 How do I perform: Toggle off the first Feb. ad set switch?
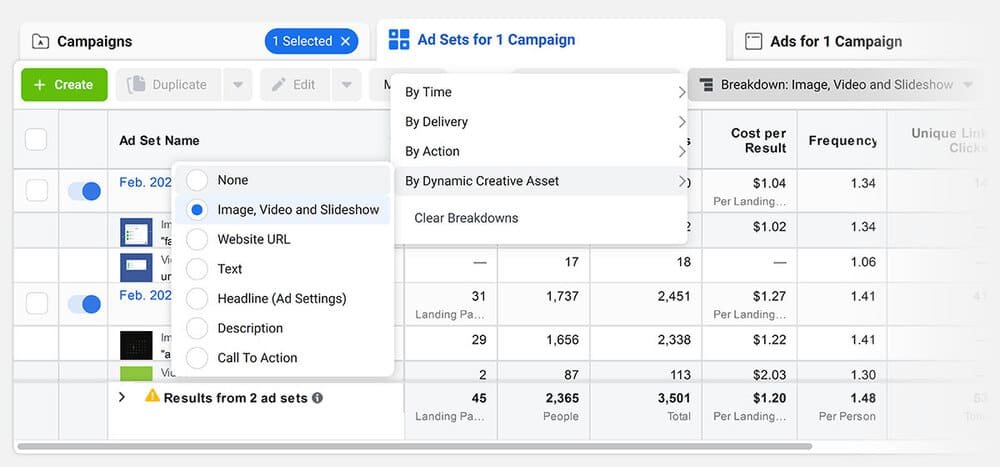(x=84, y=191)
